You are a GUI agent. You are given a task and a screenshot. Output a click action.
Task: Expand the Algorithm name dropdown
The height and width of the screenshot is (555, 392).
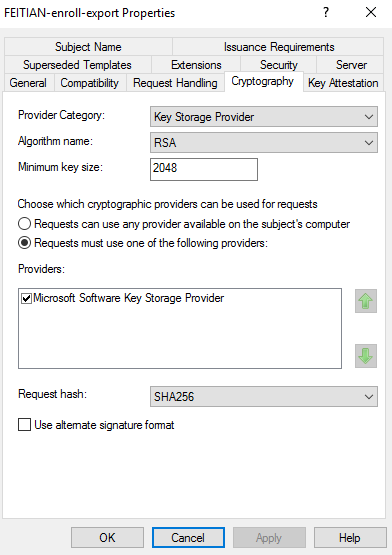[264, 143]
